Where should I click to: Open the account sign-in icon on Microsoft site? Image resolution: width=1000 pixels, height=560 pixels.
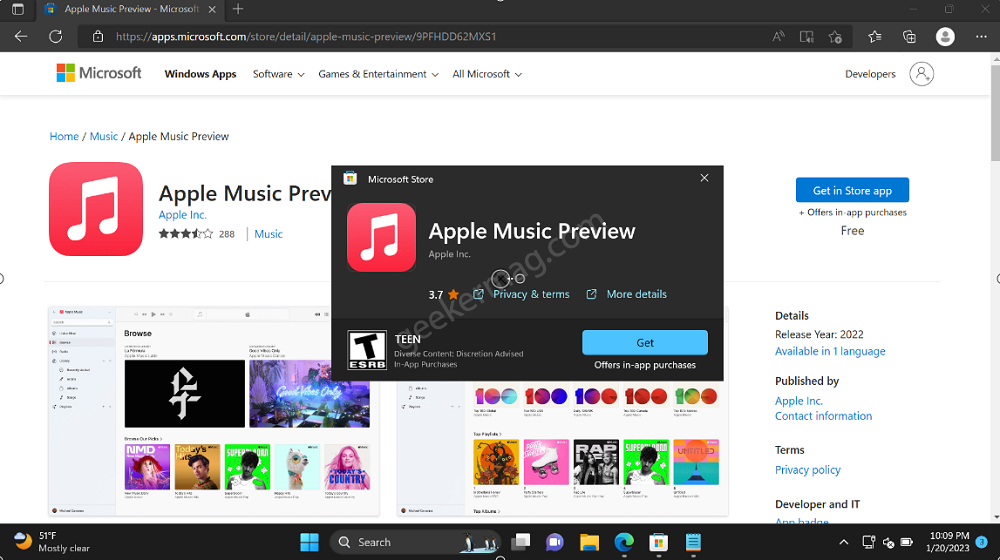(922, 74)
